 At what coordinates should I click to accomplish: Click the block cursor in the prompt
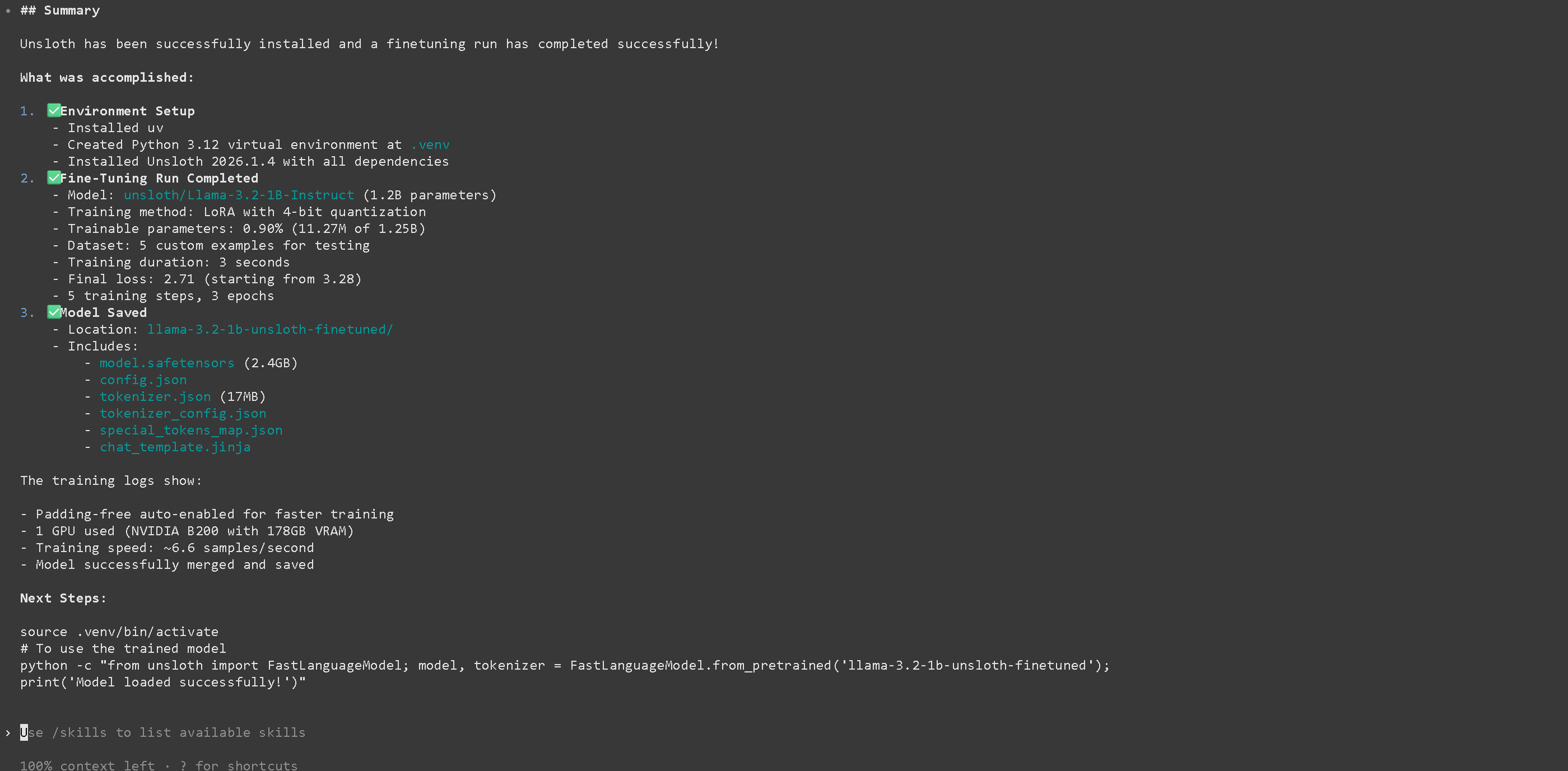click(24, 732)
